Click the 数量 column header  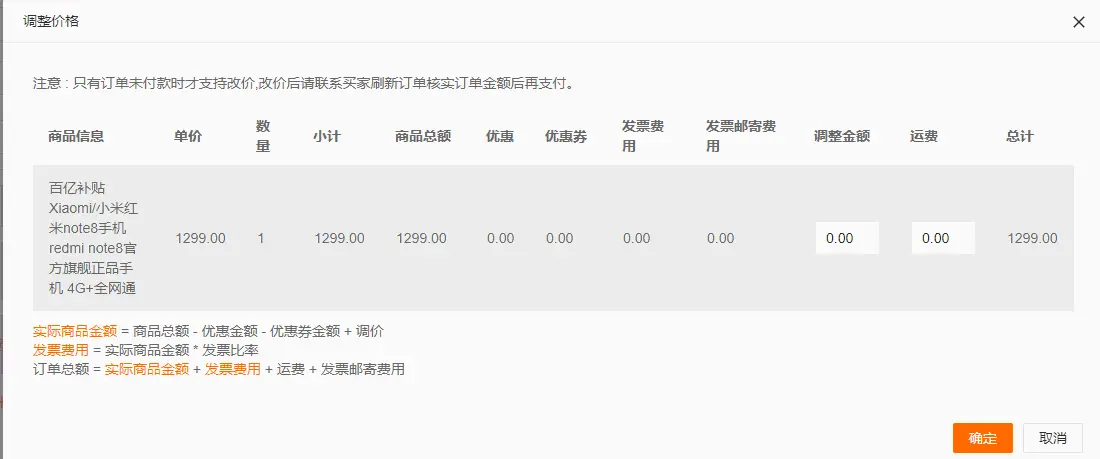pos(263,136)
